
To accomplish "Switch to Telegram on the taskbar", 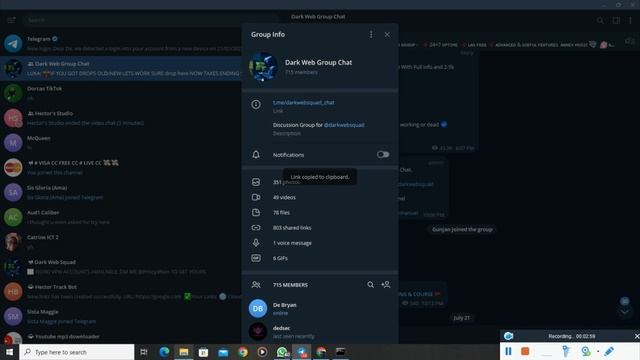I will click(302, 352).
